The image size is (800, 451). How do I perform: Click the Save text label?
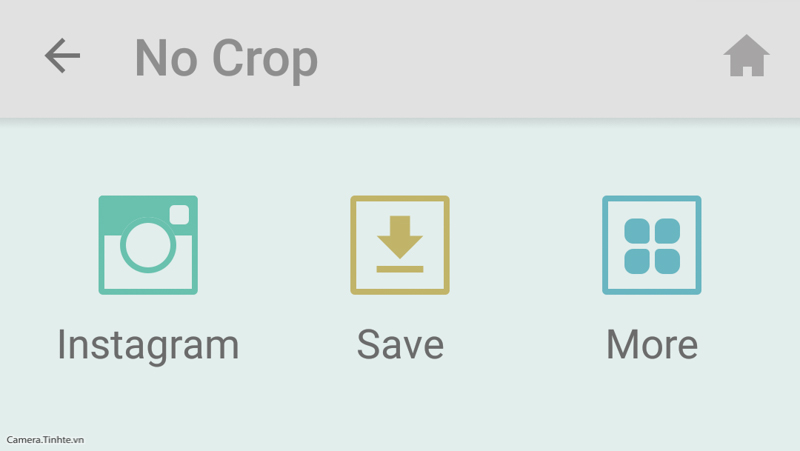coord(400,345)
